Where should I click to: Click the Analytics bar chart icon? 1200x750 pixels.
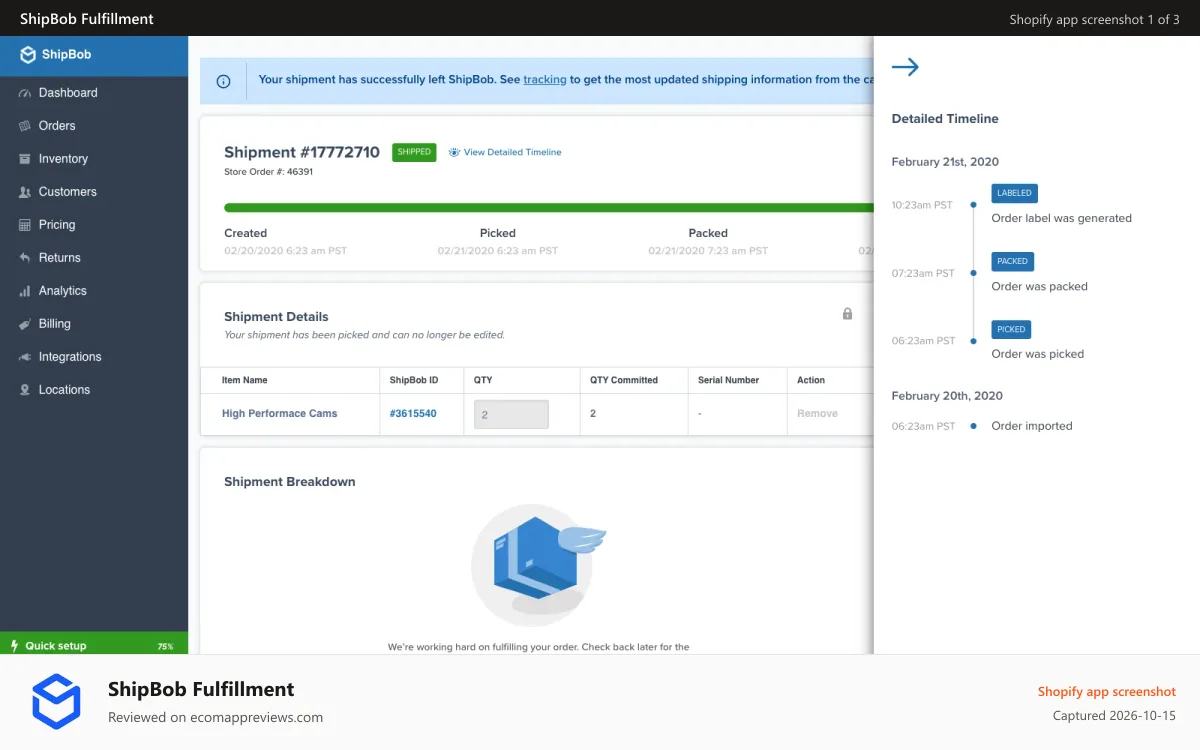click(x=25, y=291)
